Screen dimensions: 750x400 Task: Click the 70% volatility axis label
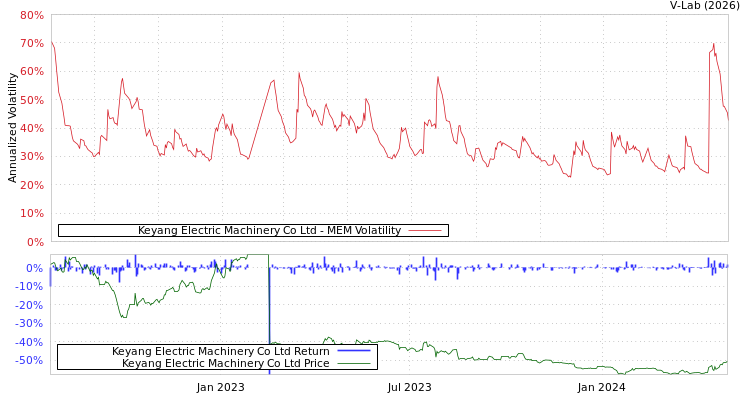(31, 44)
